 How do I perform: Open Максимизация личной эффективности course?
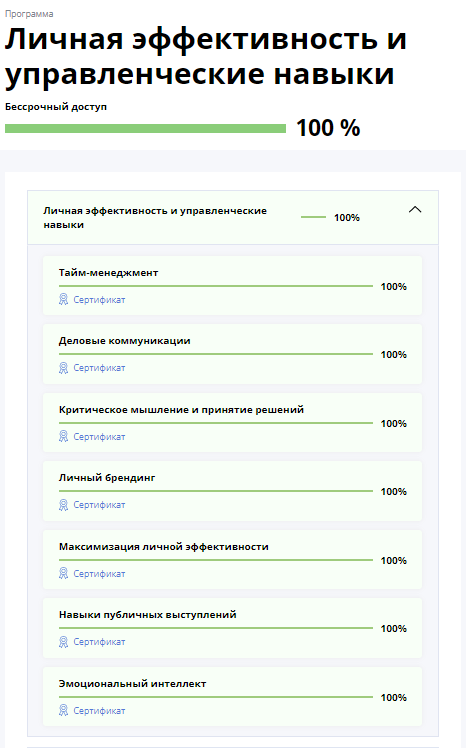tap(164, 547)
